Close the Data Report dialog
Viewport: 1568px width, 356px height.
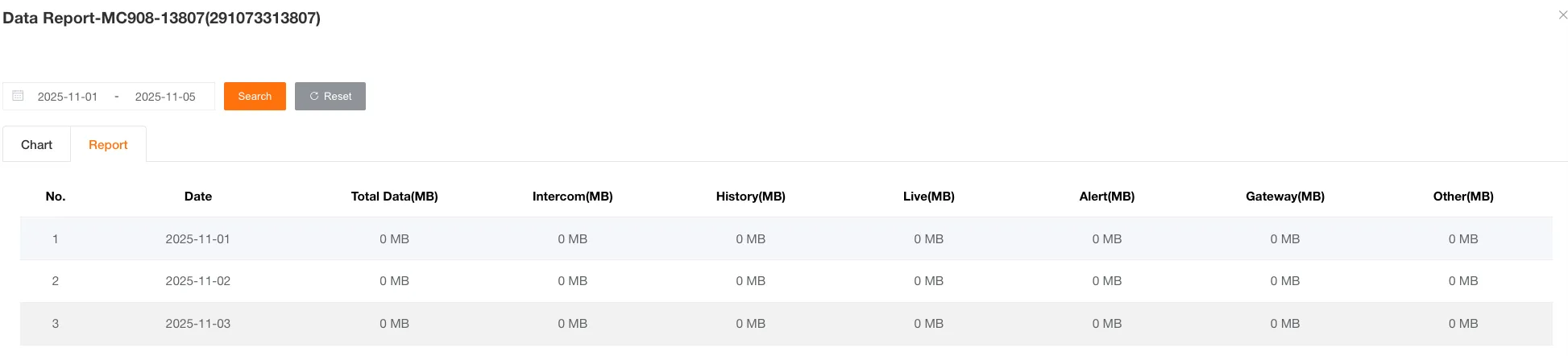pyautogui.click(x=1562, y=15)
